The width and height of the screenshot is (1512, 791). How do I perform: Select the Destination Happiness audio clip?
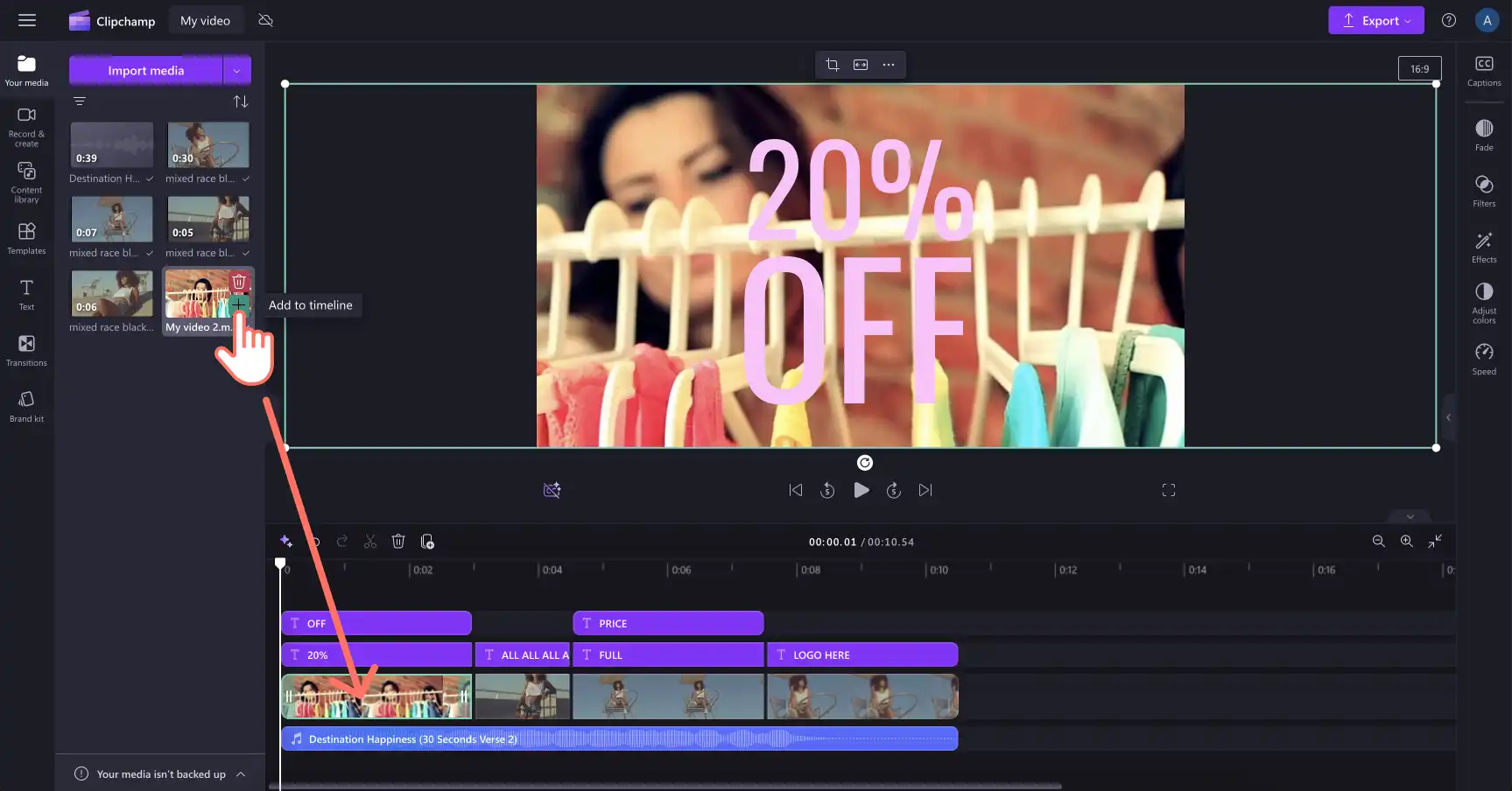pyautogui.click(x=619, y=738)
